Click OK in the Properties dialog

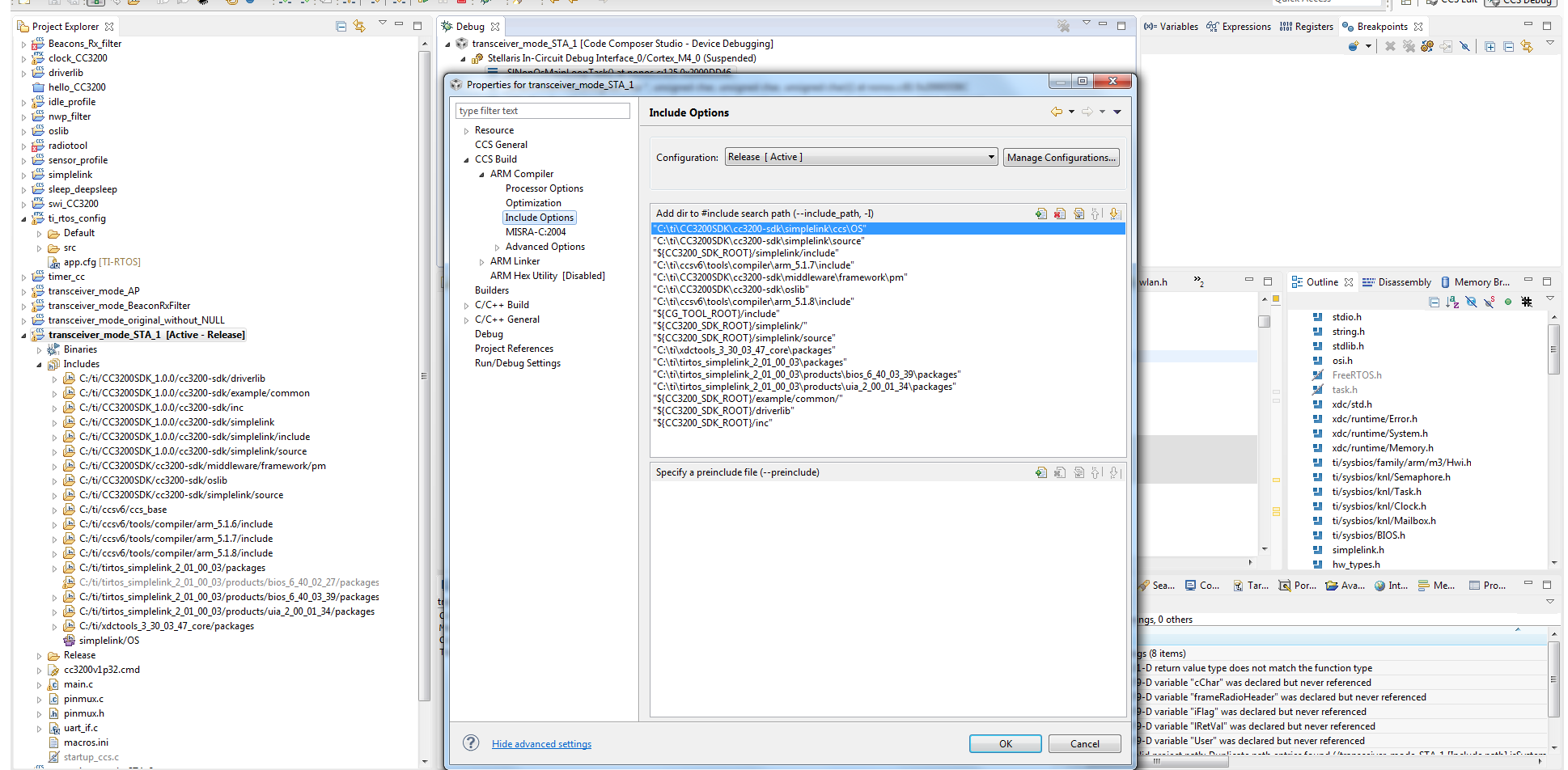pos(1006,744)
